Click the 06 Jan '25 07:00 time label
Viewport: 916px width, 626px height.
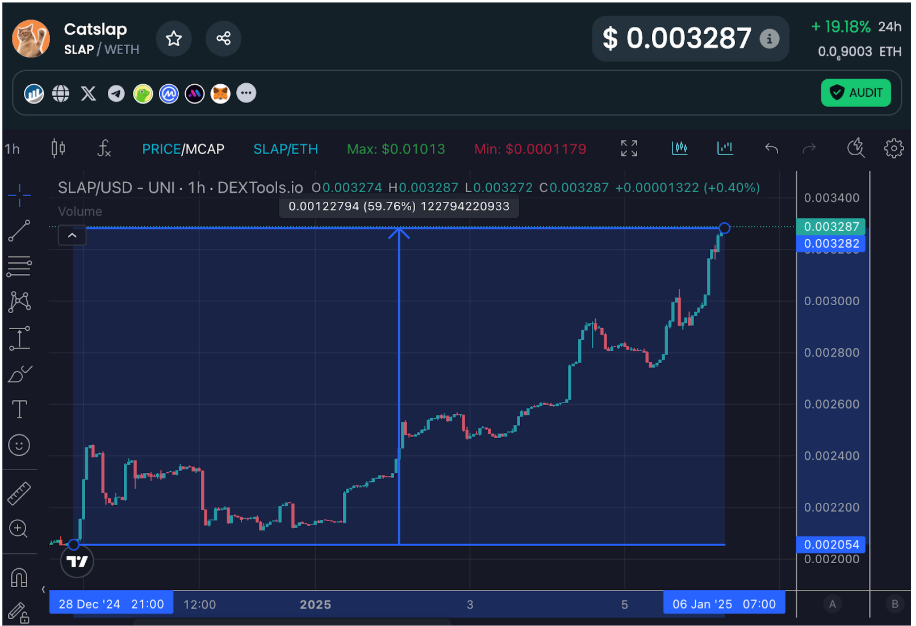pyautogui.click(x=724, y=603)
